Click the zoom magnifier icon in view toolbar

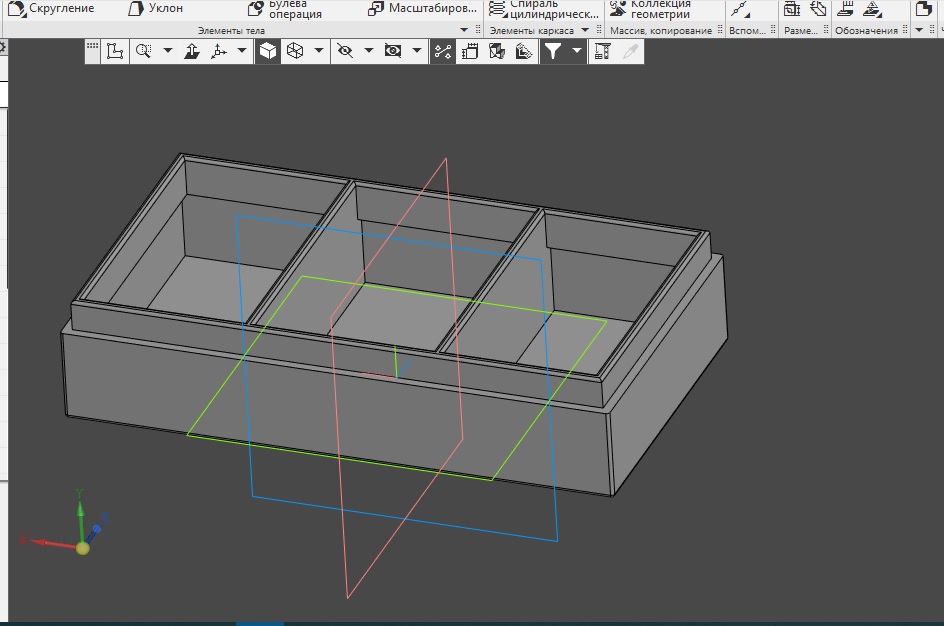click(143, 51)
